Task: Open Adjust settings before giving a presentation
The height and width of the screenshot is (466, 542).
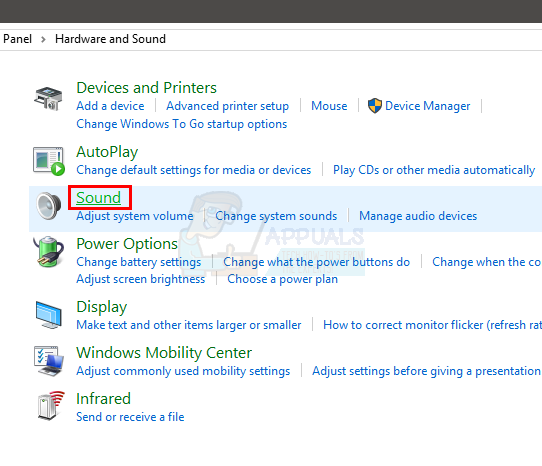Action: click(426, 371)
